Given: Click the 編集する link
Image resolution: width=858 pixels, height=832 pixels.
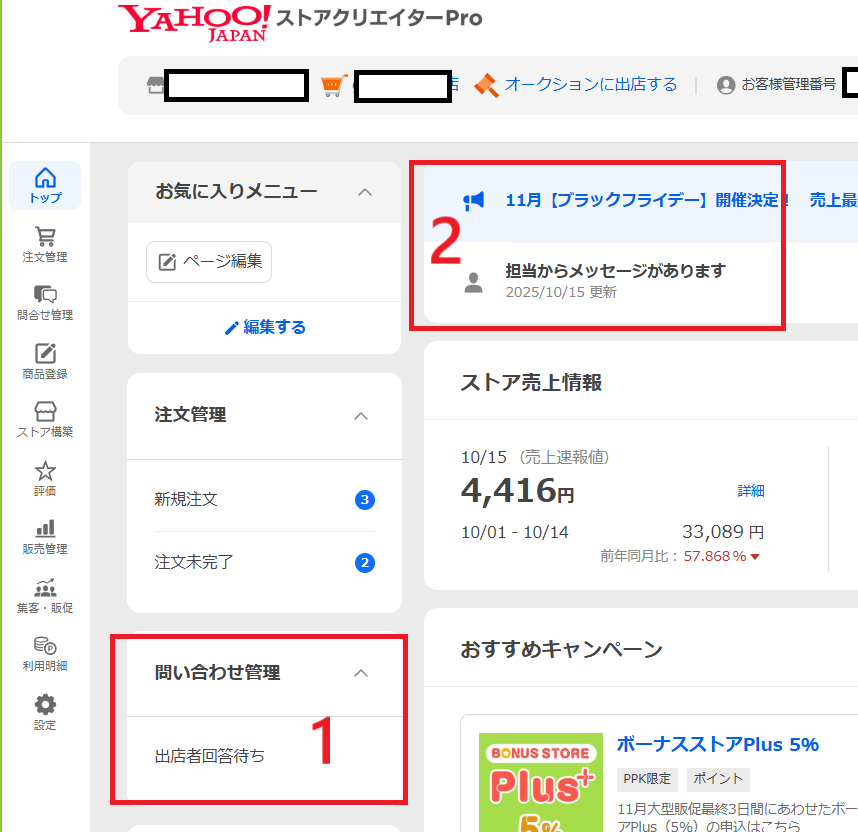Looking at the screenshot, I should click(265, 327).
